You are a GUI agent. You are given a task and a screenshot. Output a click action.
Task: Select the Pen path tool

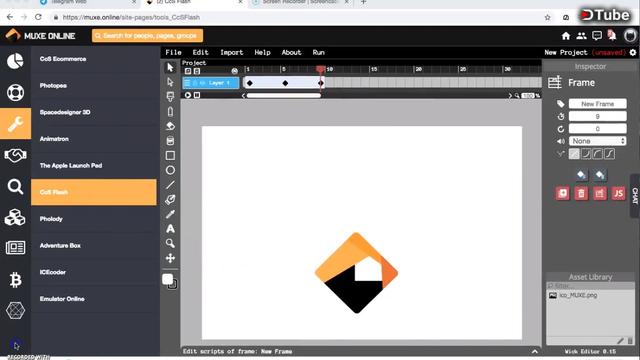pyautogui.click(x=170, y=200)
